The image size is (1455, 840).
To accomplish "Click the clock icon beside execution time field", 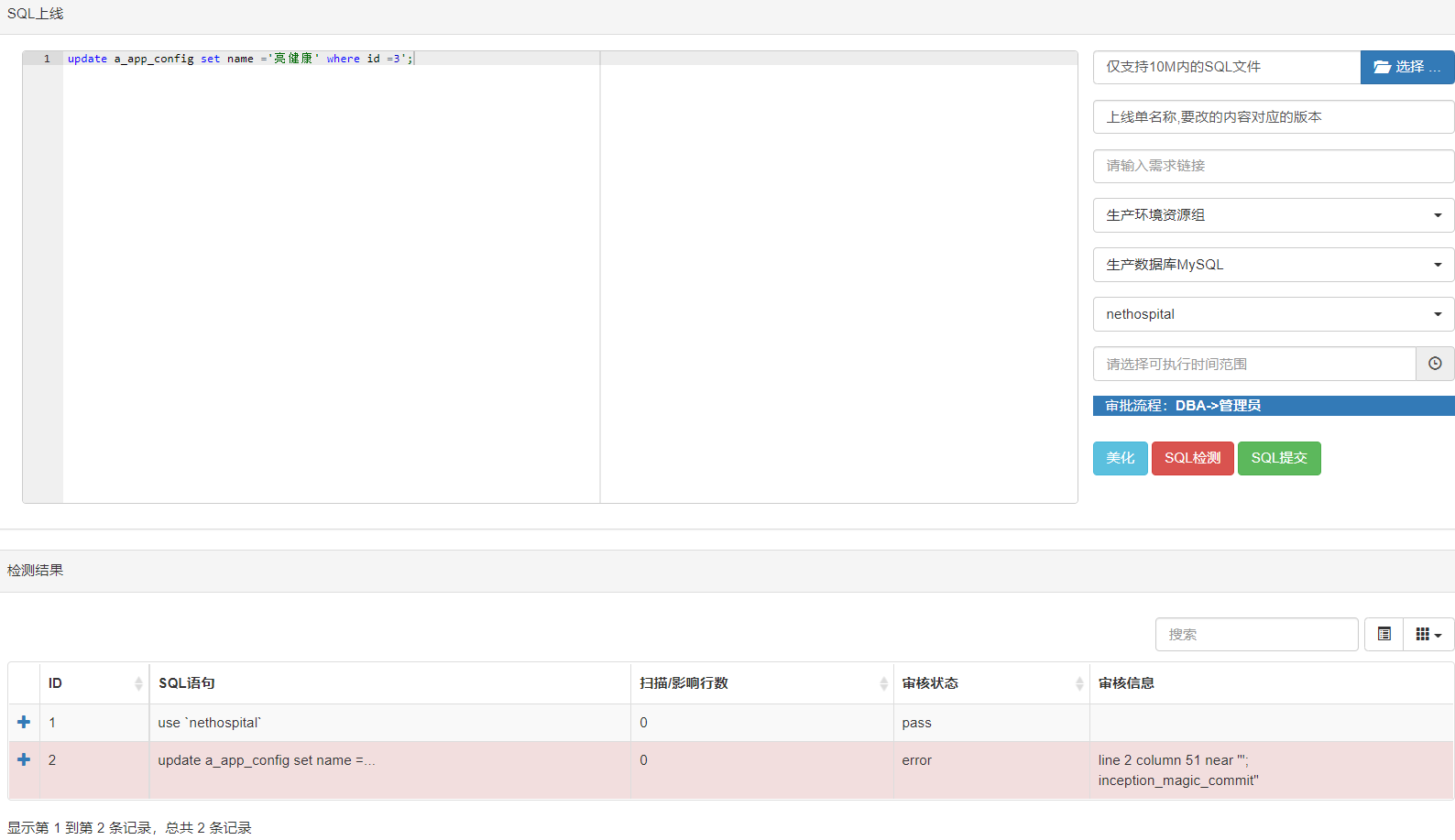I will click(1435, 364).
